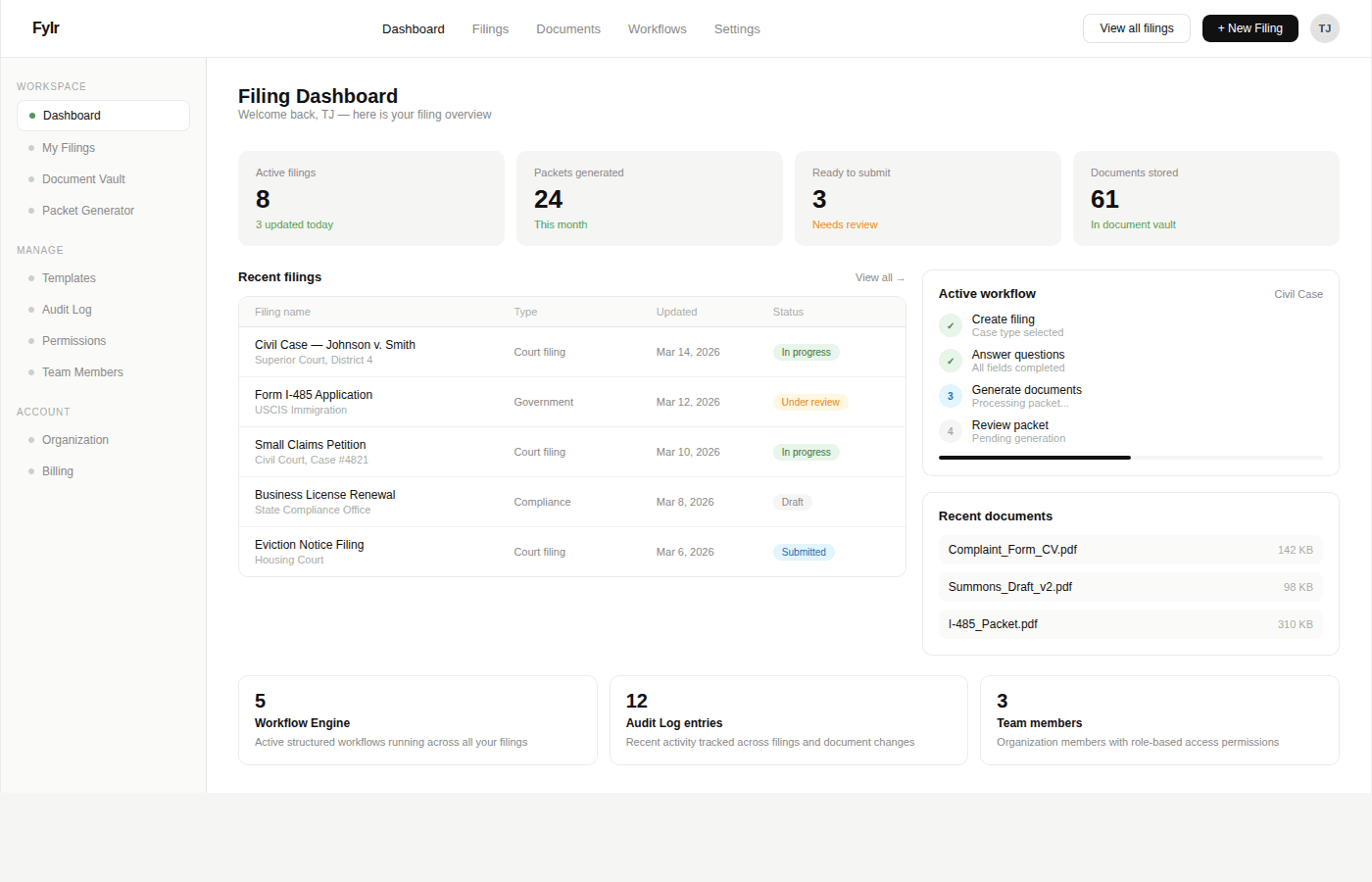
Task: Click step 3 Generate documents circle
Action: click(950, 396)
